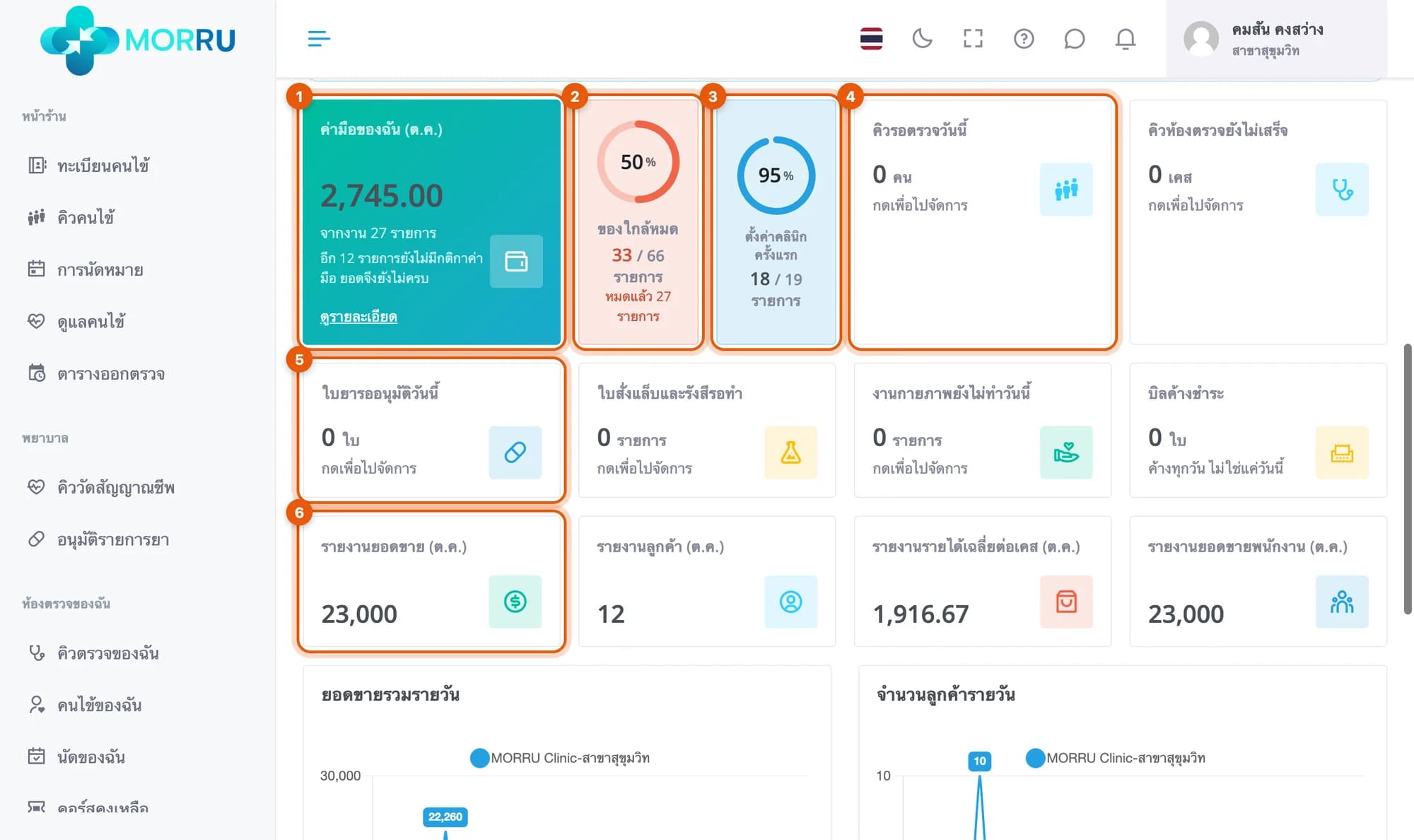Go to คิวคนไข้ menu item
This screenshot has width=1414, height=840.
[71, 217]
